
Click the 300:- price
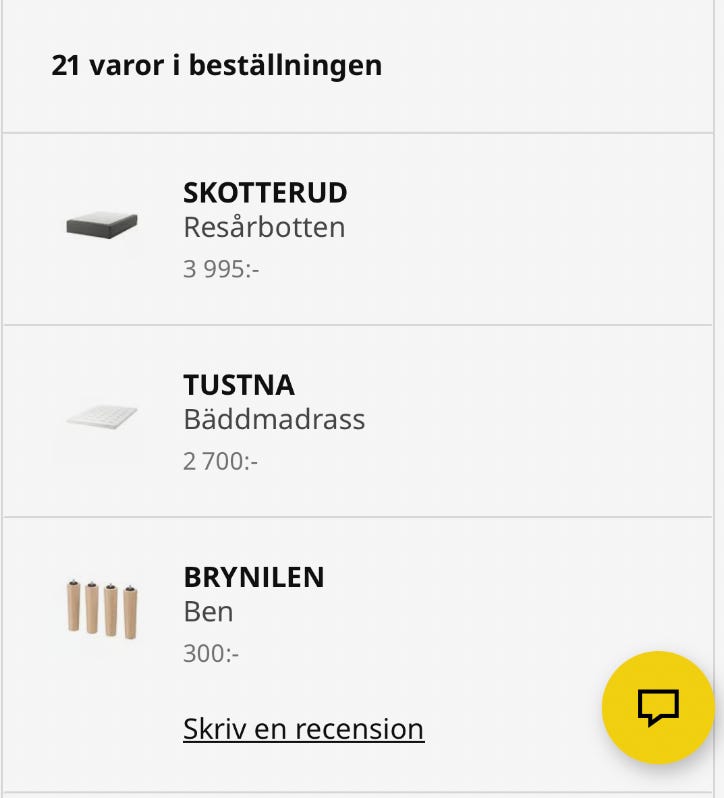click(211, 654)
